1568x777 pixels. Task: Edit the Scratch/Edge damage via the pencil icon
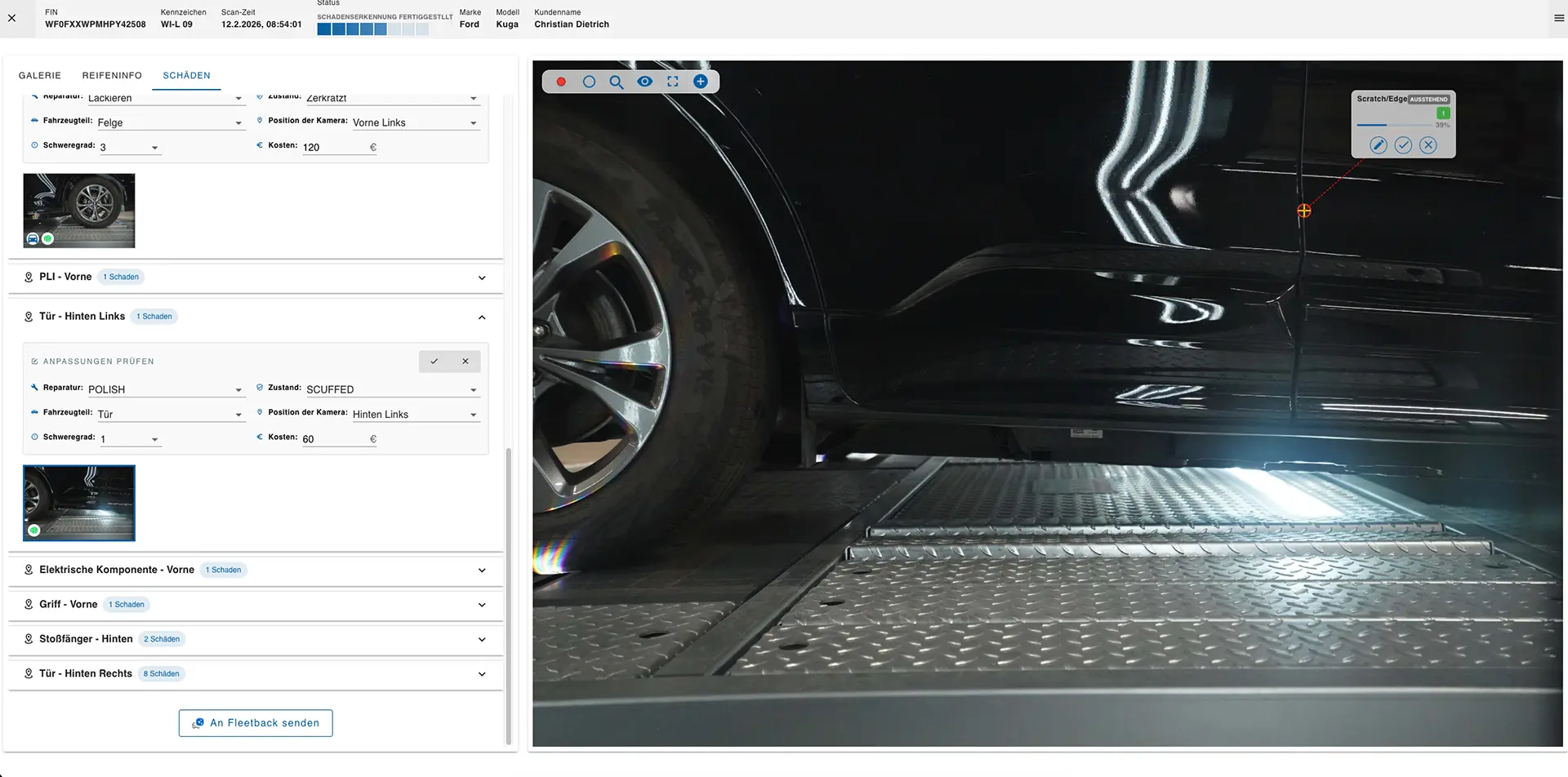1378,144
